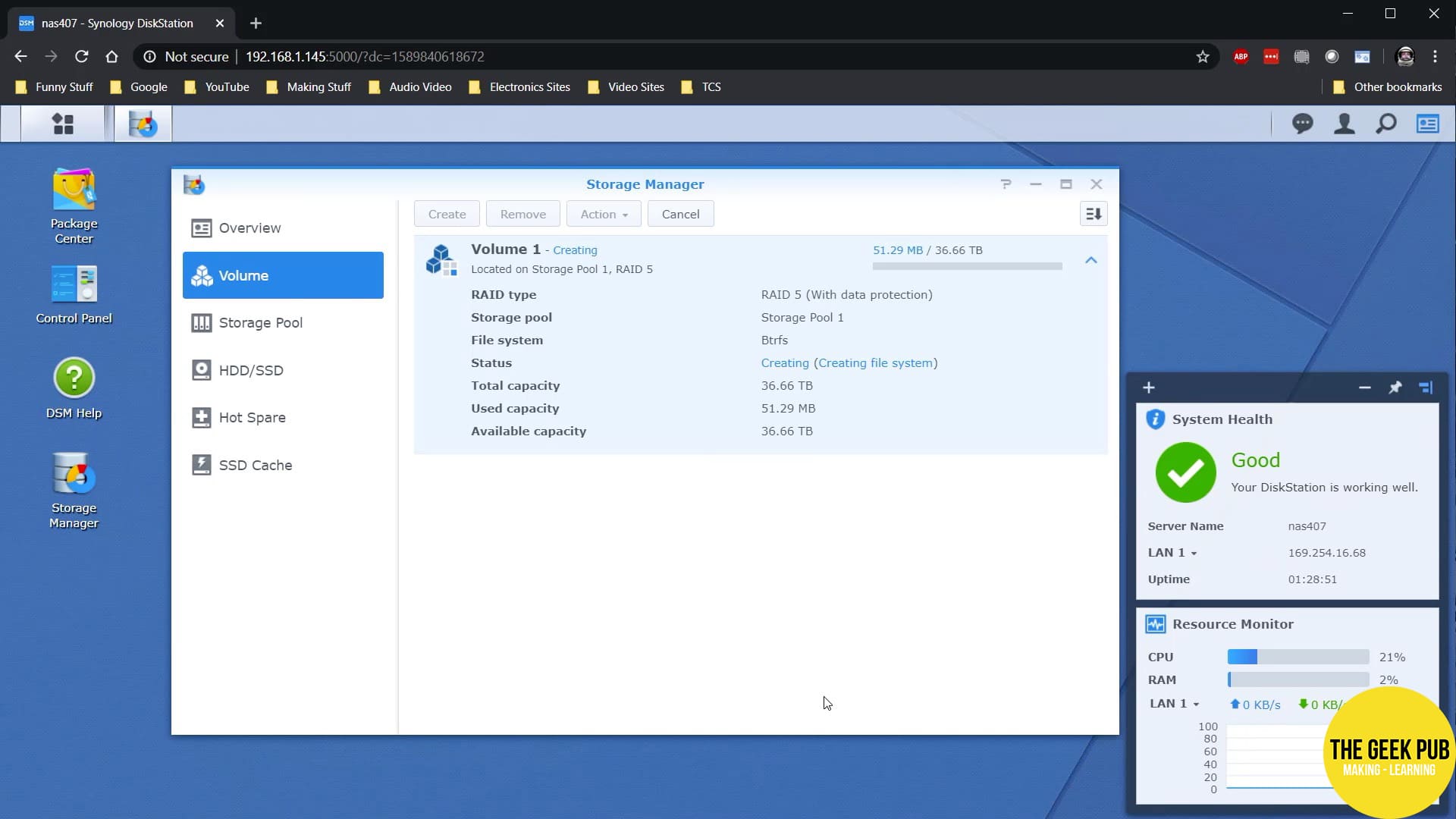1456x819 pixels.
Task: Open the DSM user options icon
Action: click(1344, 124)
